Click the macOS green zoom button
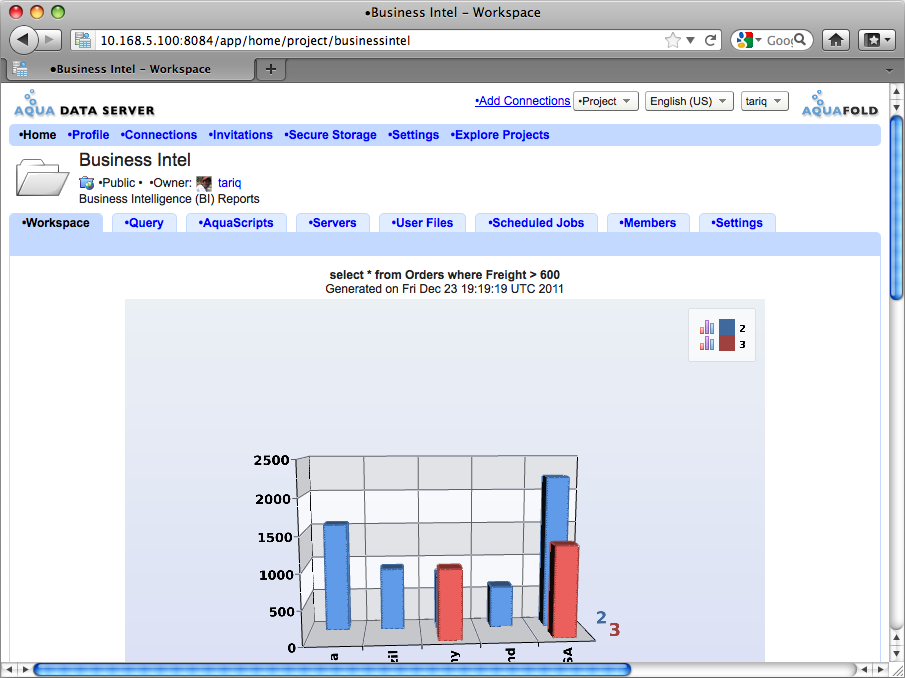This screenshot has height=678, width=905. click(58, 12)
